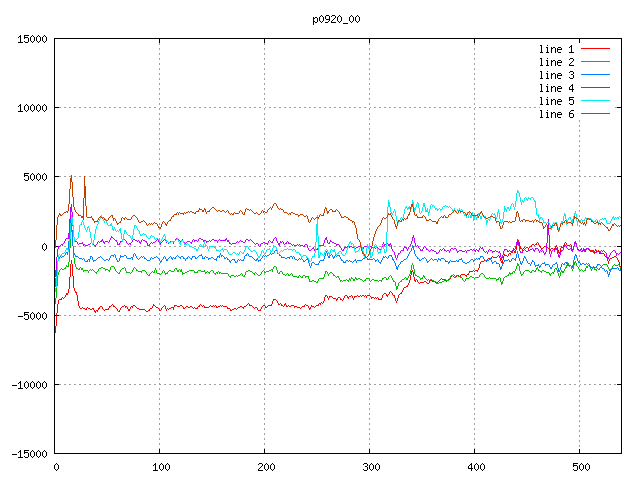Click the 15000 y-axis tick label
The image size is (640, 480).
coord(31,39)
